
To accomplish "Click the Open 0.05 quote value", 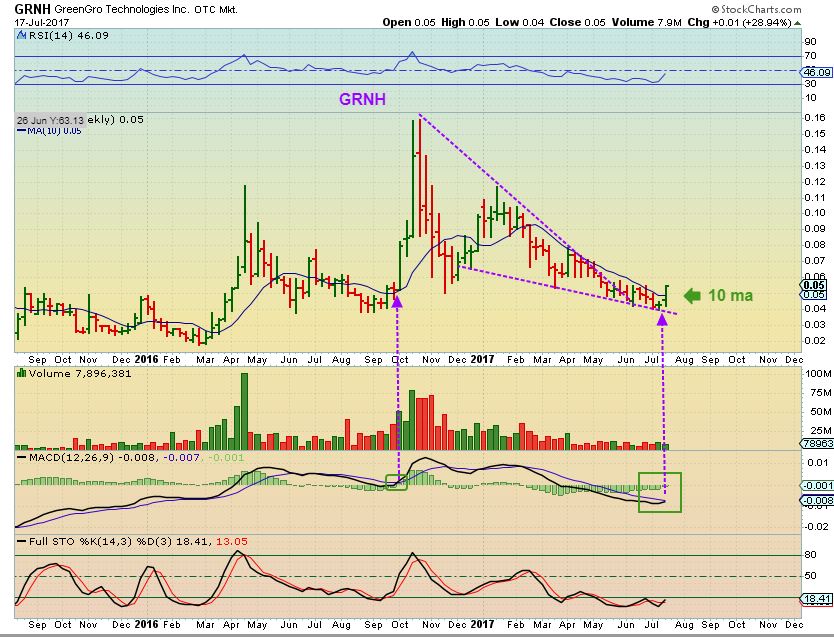I will (x=408, y=22).
